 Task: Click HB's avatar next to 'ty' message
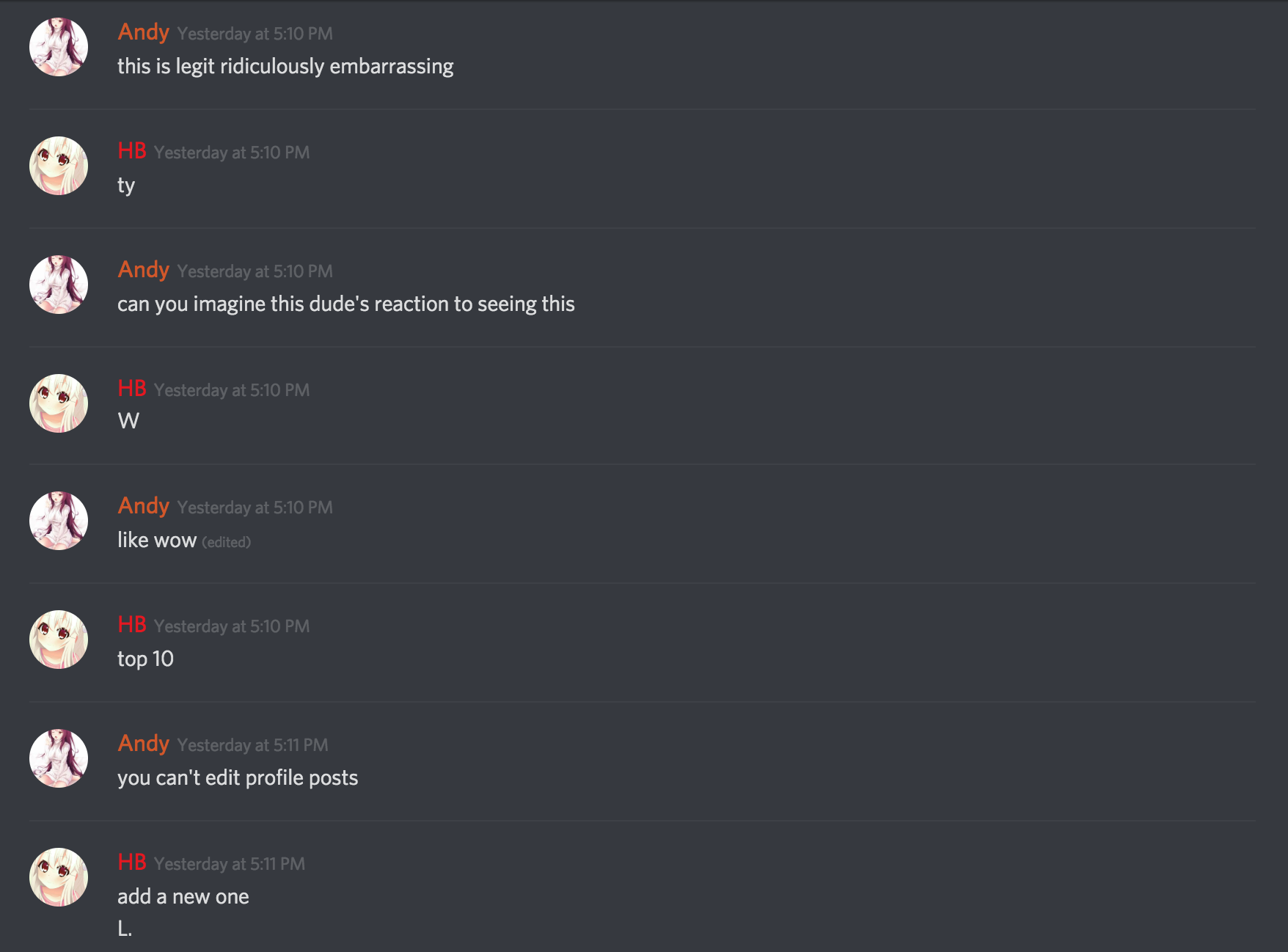pos(59,166)
